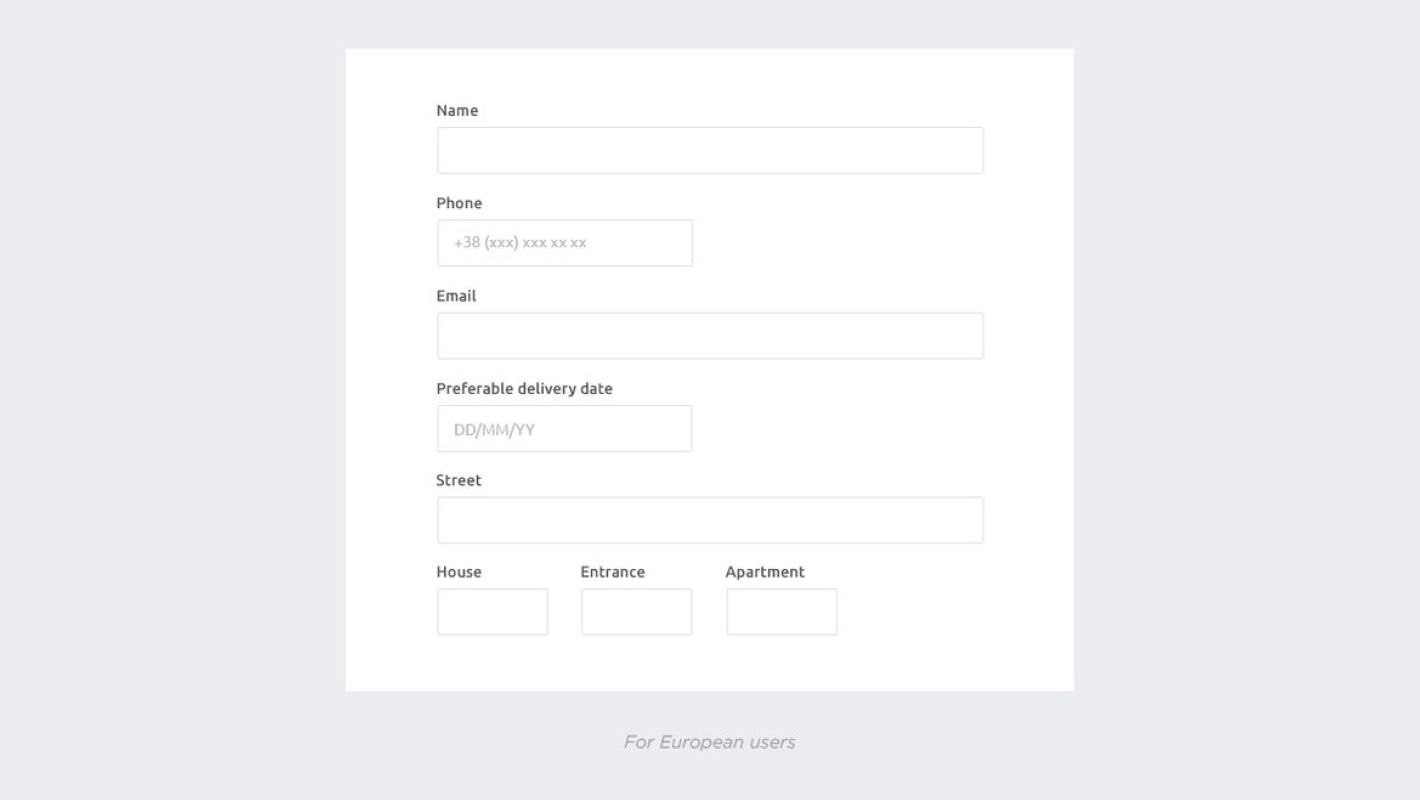The width and height of the screenshot is (1420, 800).
Task: Click the "Street" field label
Action: (459, 481)
